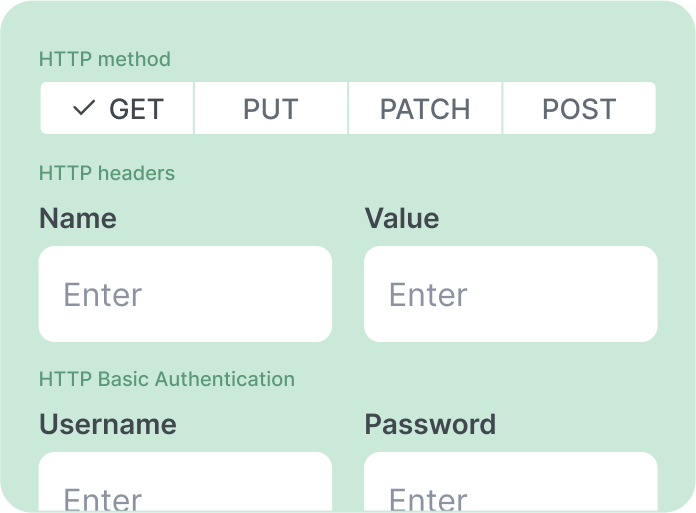Click the Password input field
Screen dimensions: 696x513
[510, 484]
